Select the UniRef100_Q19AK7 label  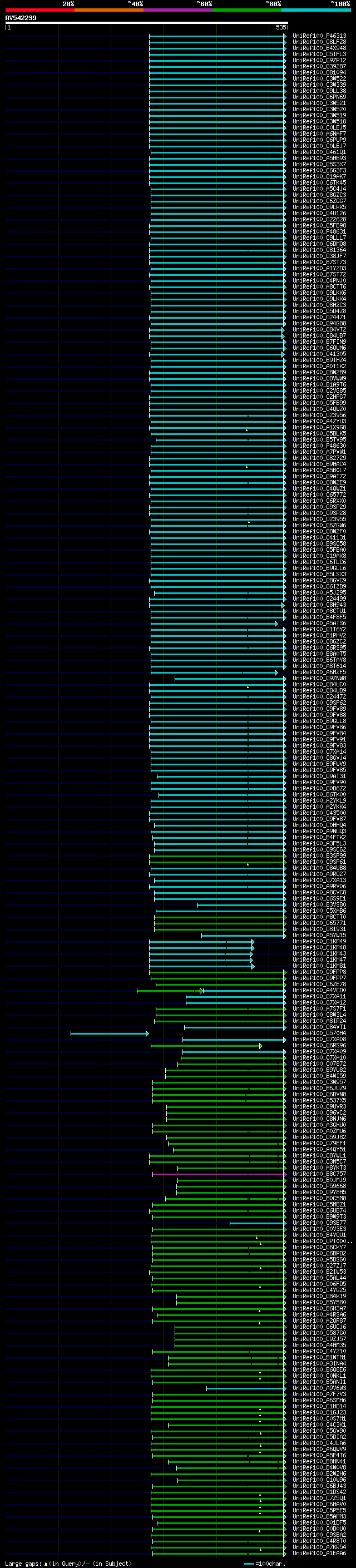[319, 176]
